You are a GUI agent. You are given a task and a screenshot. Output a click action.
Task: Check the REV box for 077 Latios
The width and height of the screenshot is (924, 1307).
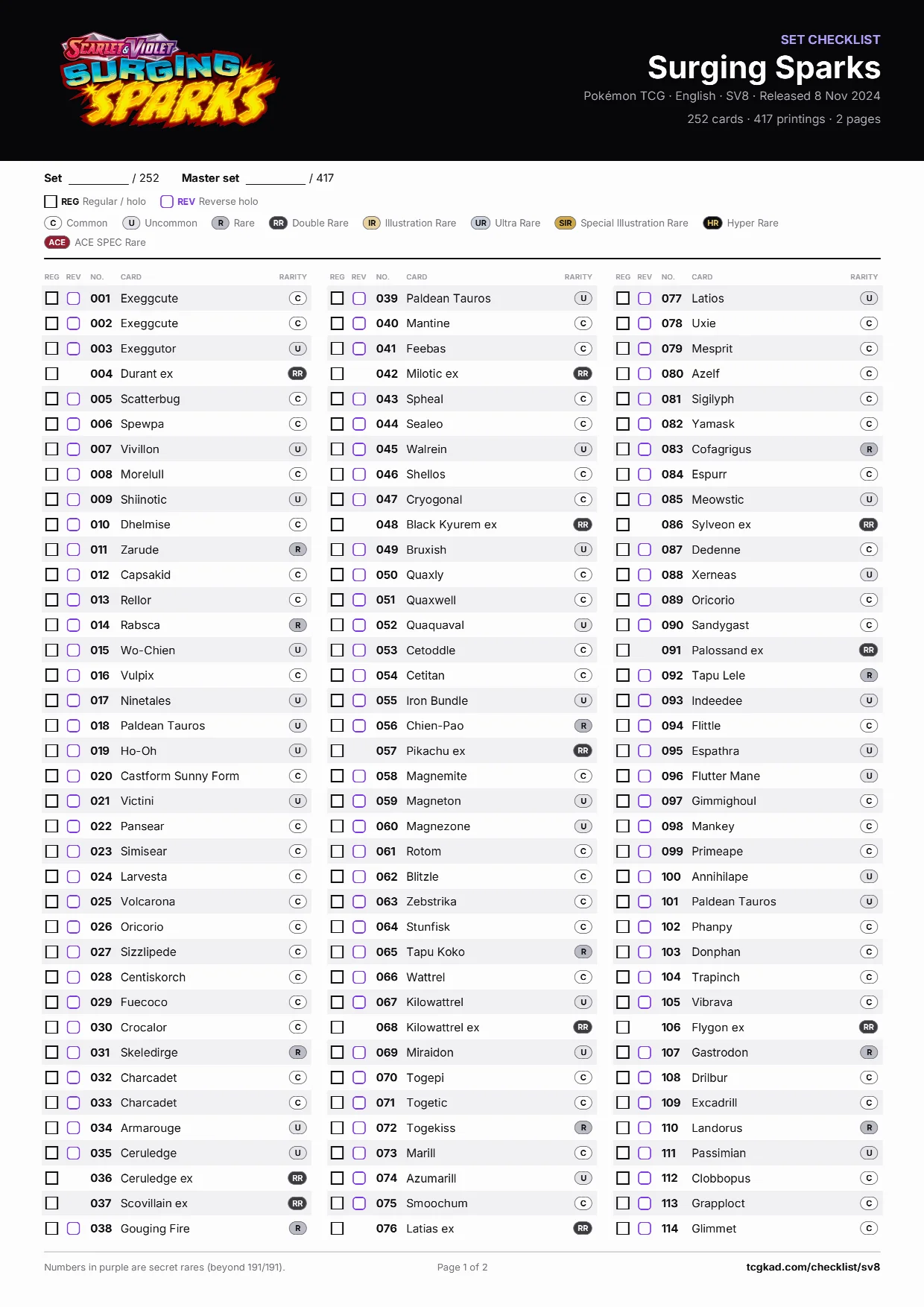point(645,298)
